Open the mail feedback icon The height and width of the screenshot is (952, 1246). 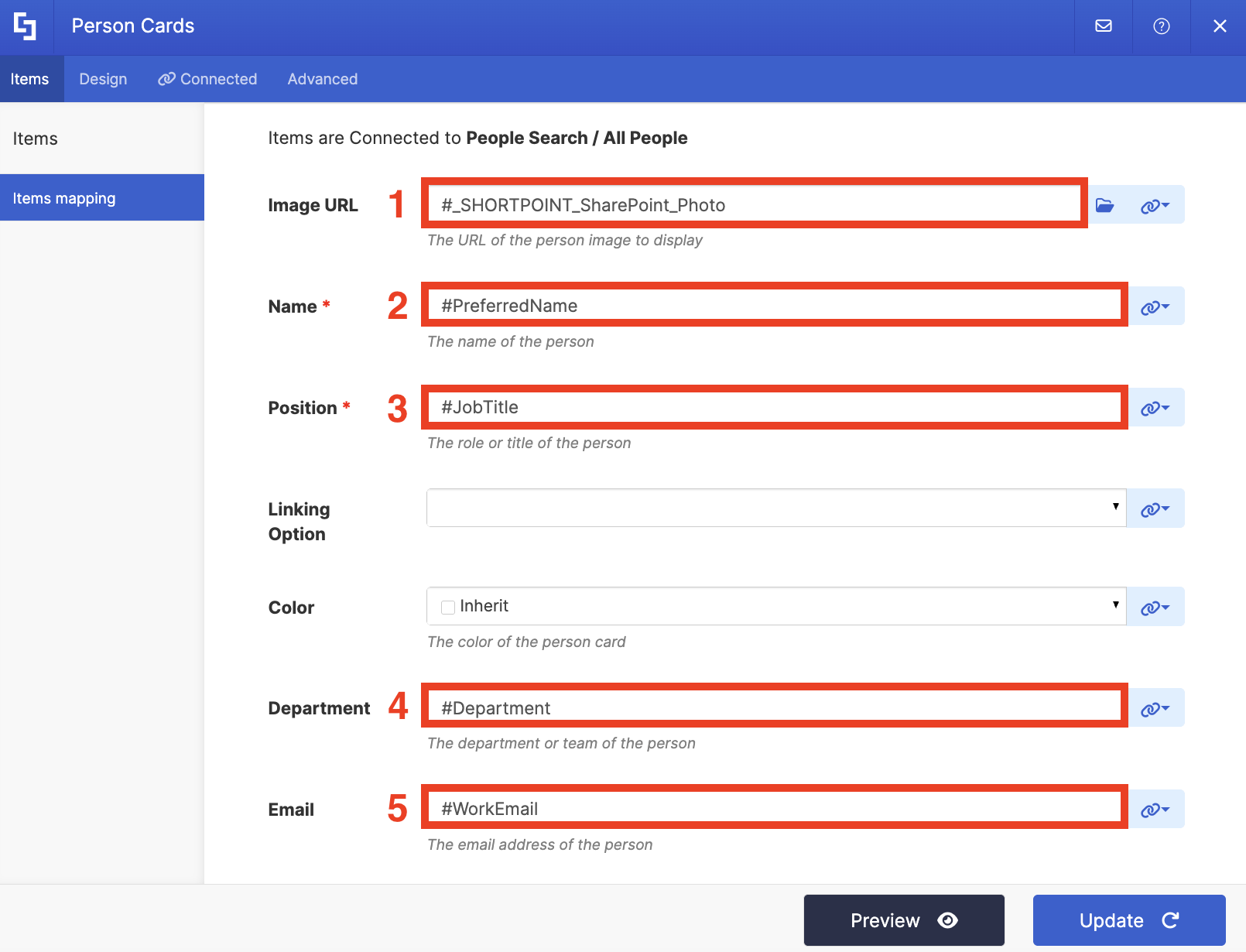click(1104, 26)
